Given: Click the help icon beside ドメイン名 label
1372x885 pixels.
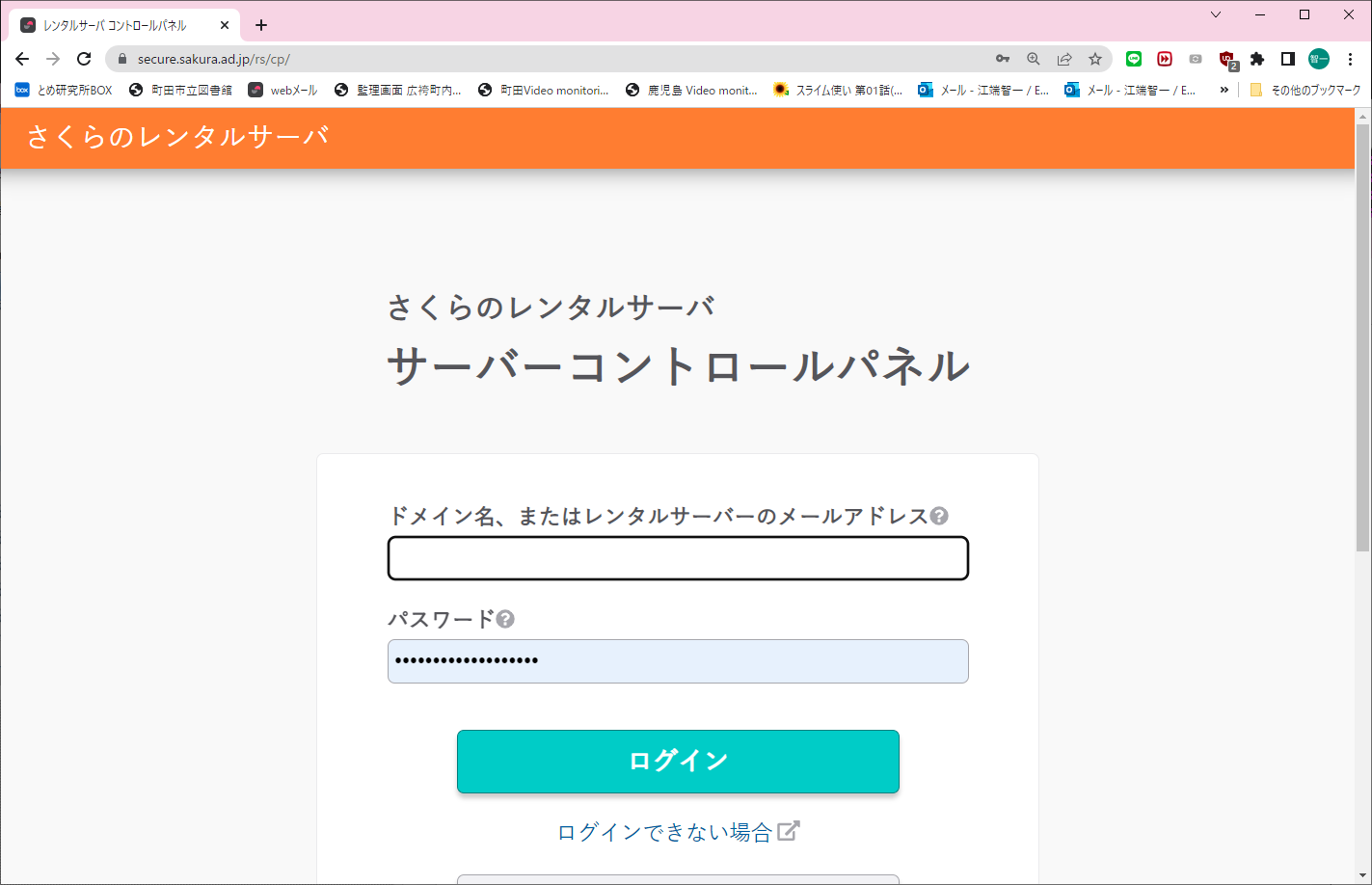Looking at the screenshot, I should 939,517.
